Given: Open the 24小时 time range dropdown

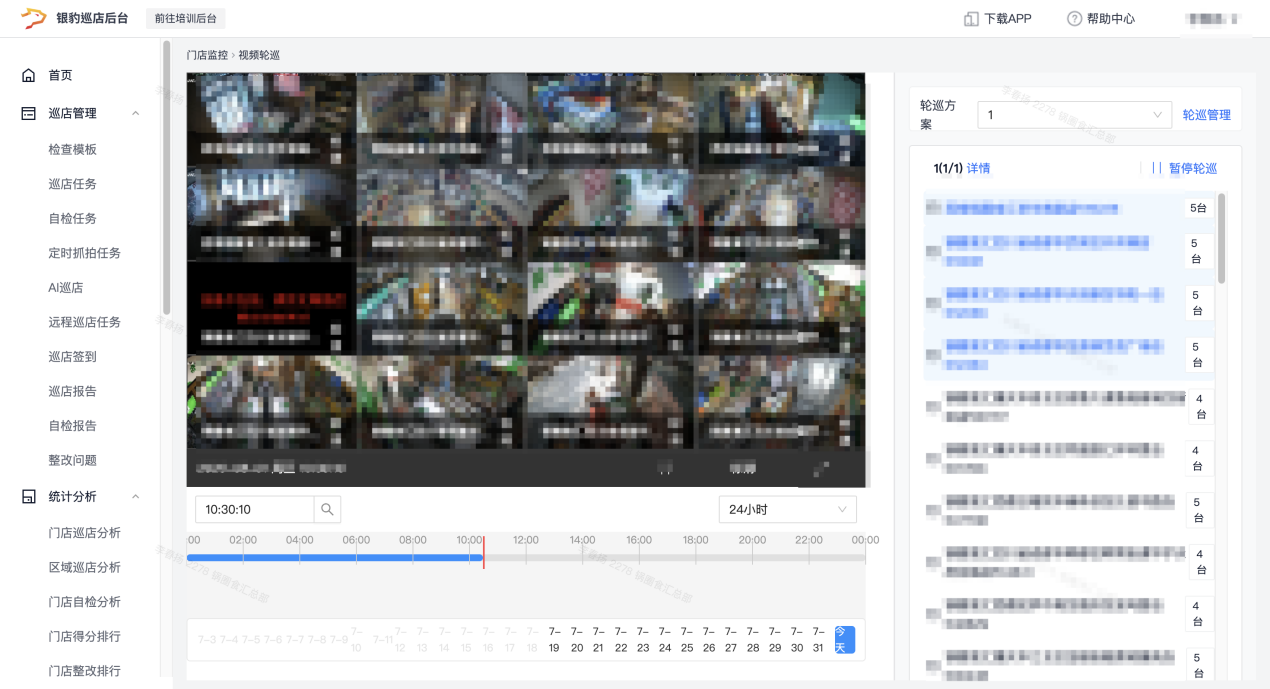Looking at the screenshot, I should pos(787,510).
